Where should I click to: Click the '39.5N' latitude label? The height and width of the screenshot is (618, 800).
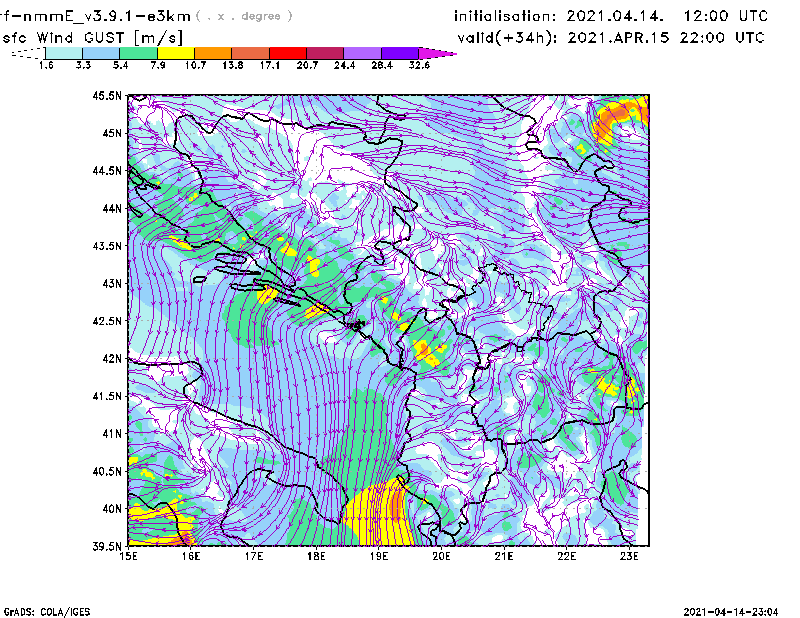point(107,547)
